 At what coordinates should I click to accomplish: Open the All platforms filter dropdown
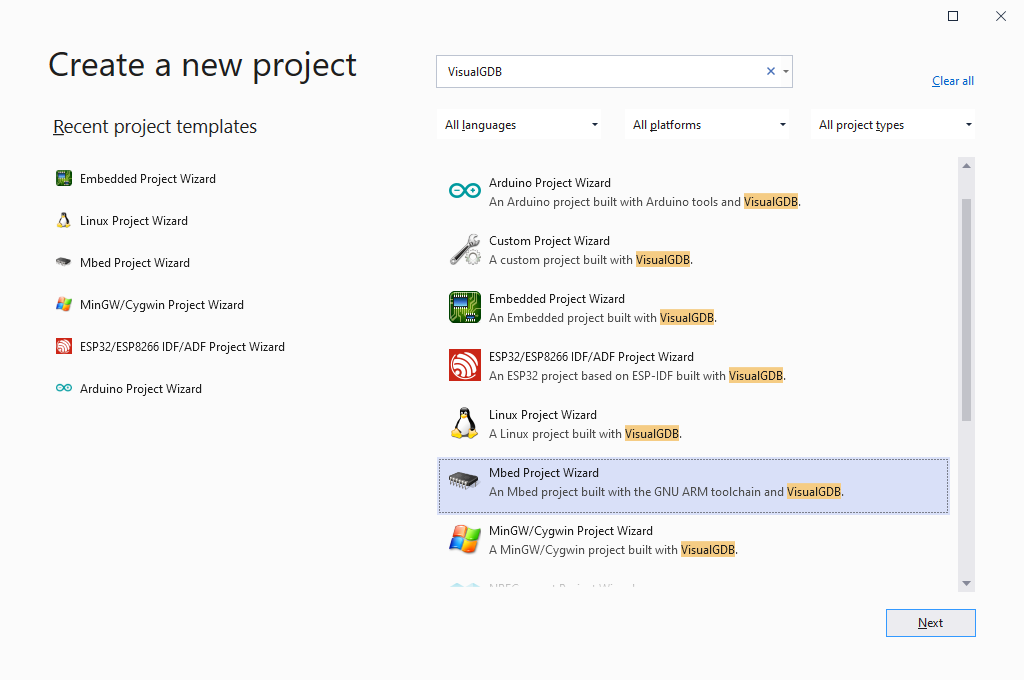point(707,125)
